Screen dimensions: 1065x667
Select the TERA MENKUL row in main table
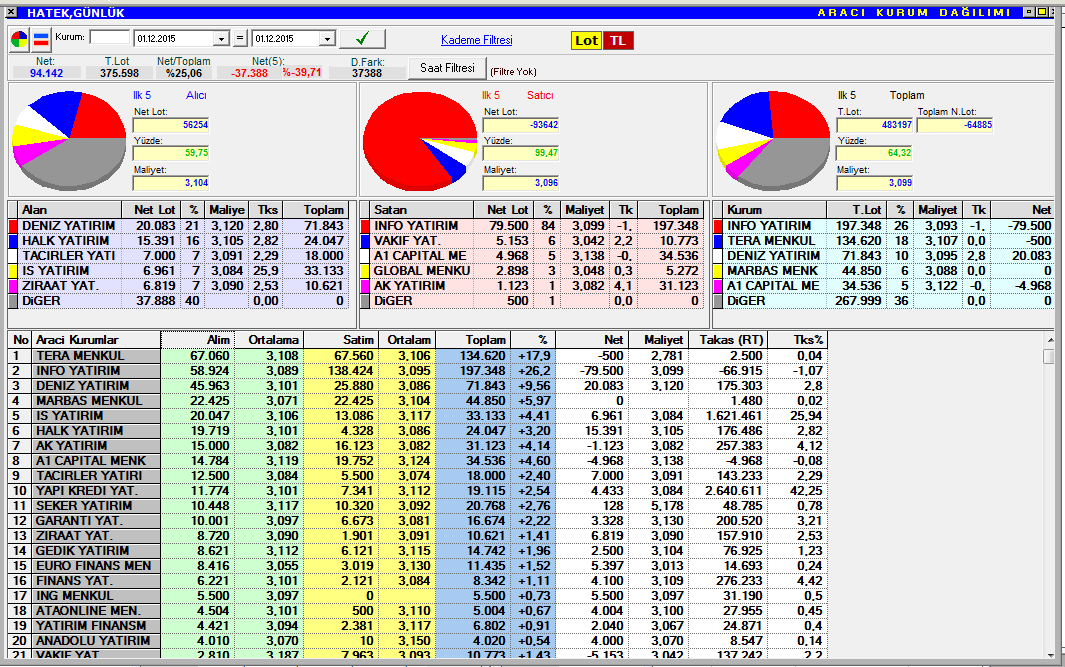96,356
